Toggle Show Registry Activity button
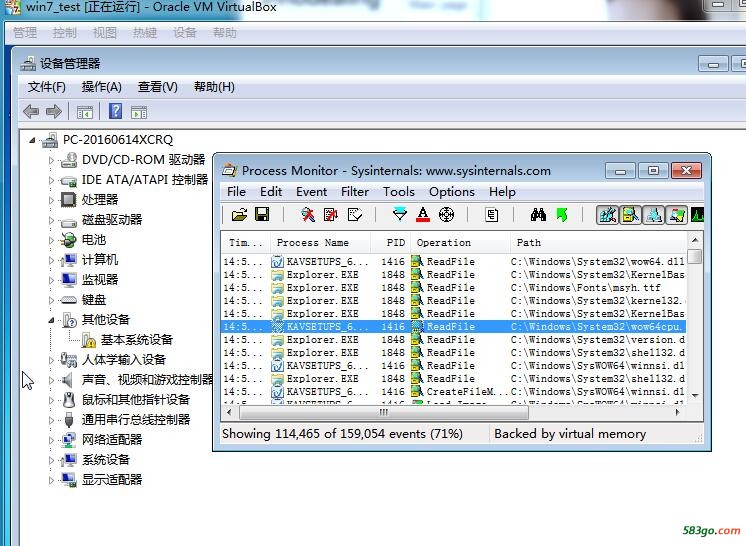The width and height of the screenshot is (746, 546). click(608, 215)
